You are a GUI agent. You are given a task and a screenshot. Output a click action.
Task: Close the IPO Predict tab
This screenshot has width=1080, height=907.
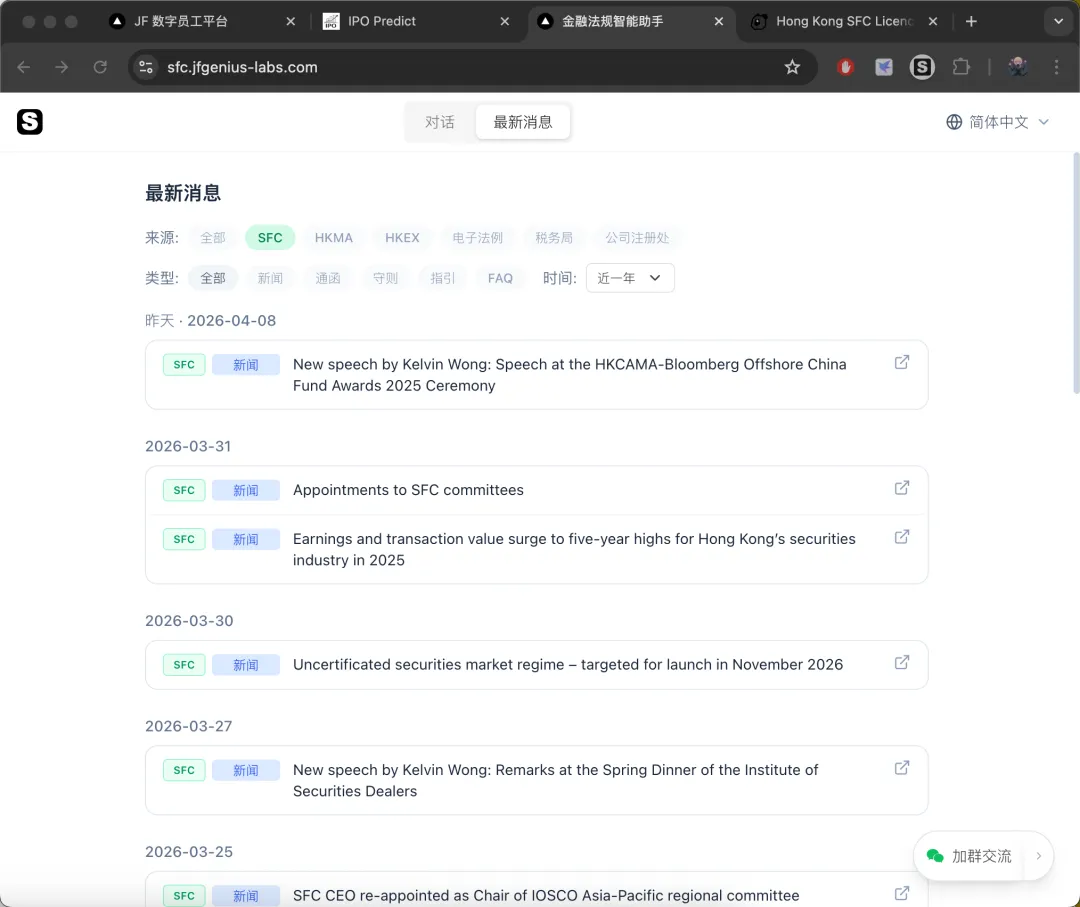pyautogui.click(x=505, y=21)
